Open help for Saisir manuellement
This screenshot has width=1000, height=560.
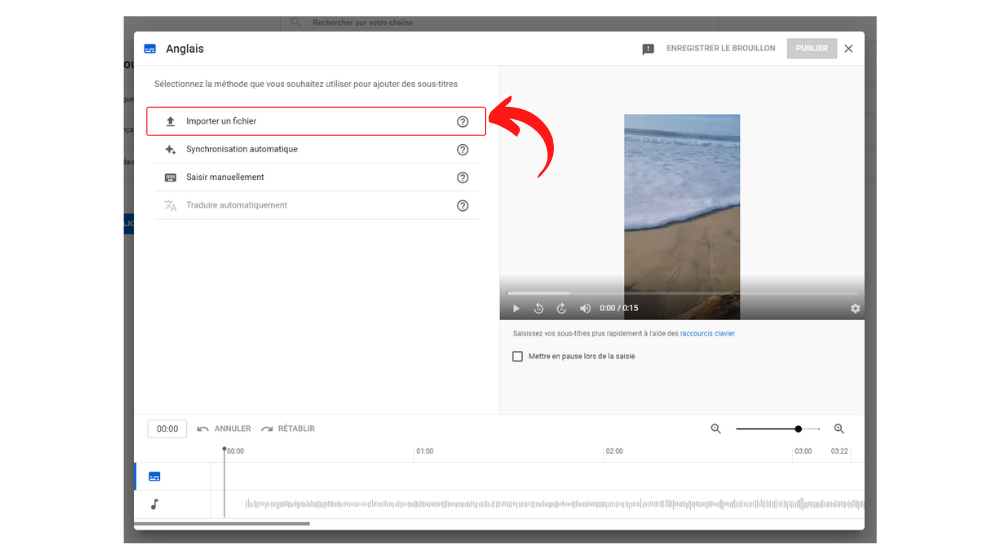pyautogui.click(x=462, y=177)
